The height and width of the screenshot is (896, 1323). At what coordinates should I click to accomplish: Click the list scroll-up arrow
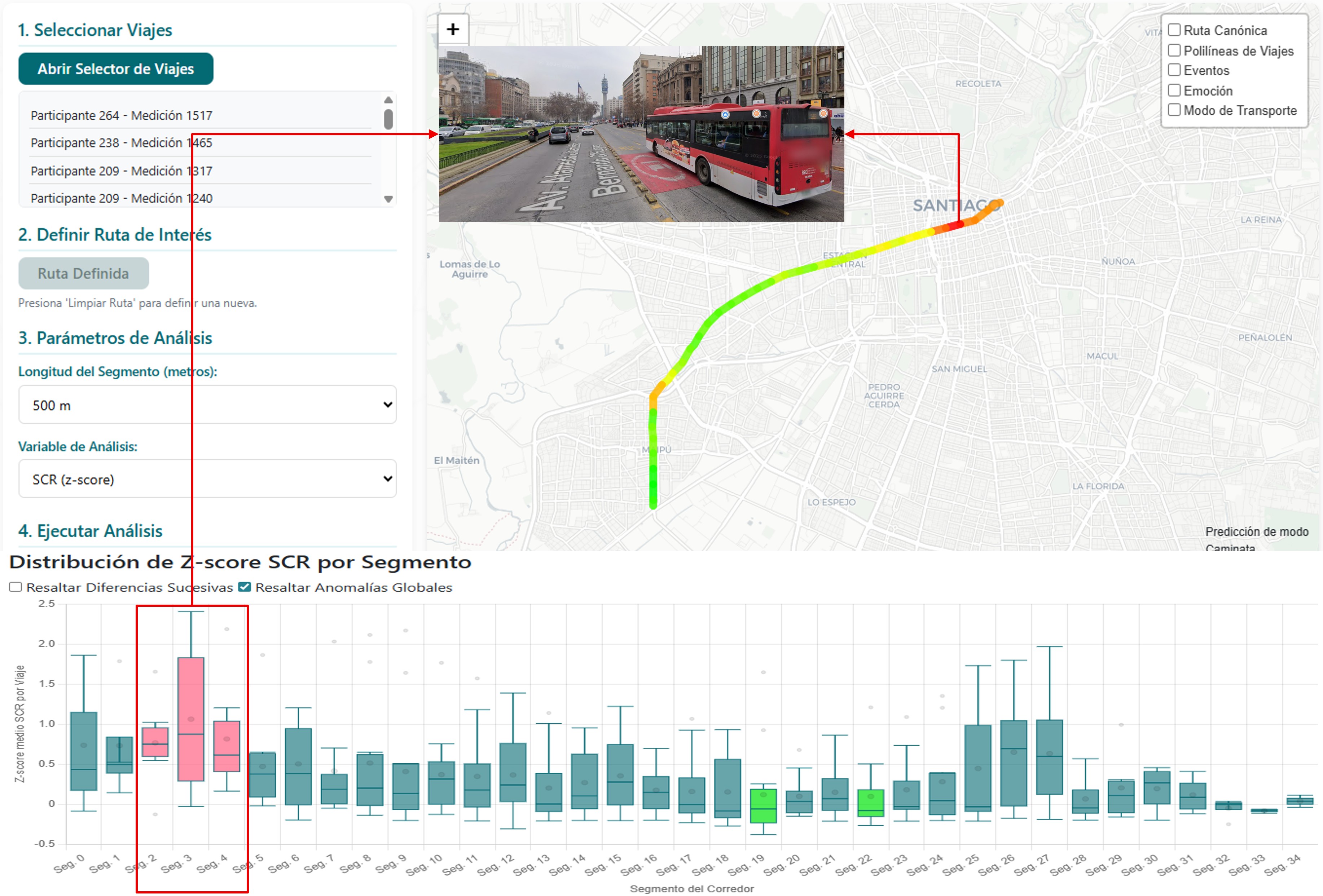[388, 100]
